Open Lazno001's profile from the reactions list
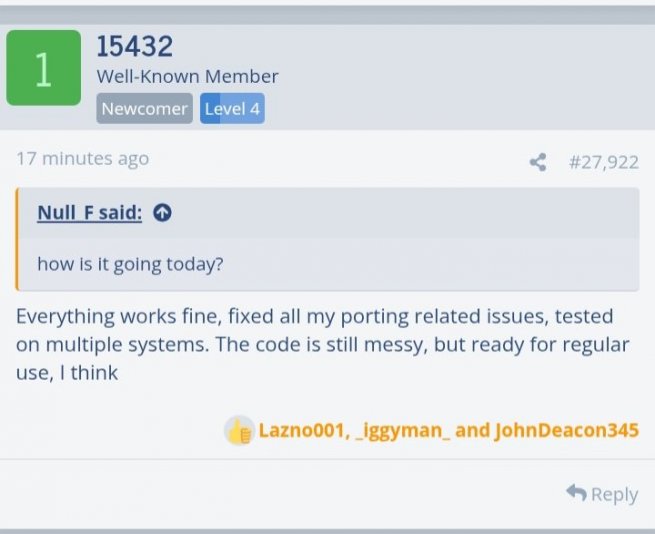The width and height of the screenshot is (655, 534). click(301, 431)
